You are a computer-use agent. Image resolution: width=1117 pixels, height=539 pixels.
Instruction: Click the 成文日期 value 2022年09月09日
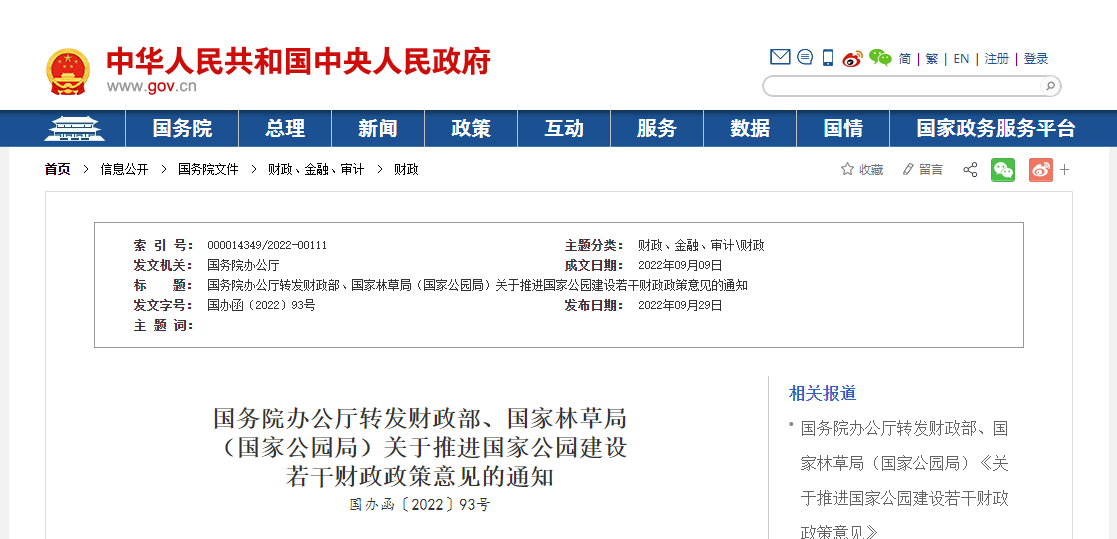click(680, 265)
